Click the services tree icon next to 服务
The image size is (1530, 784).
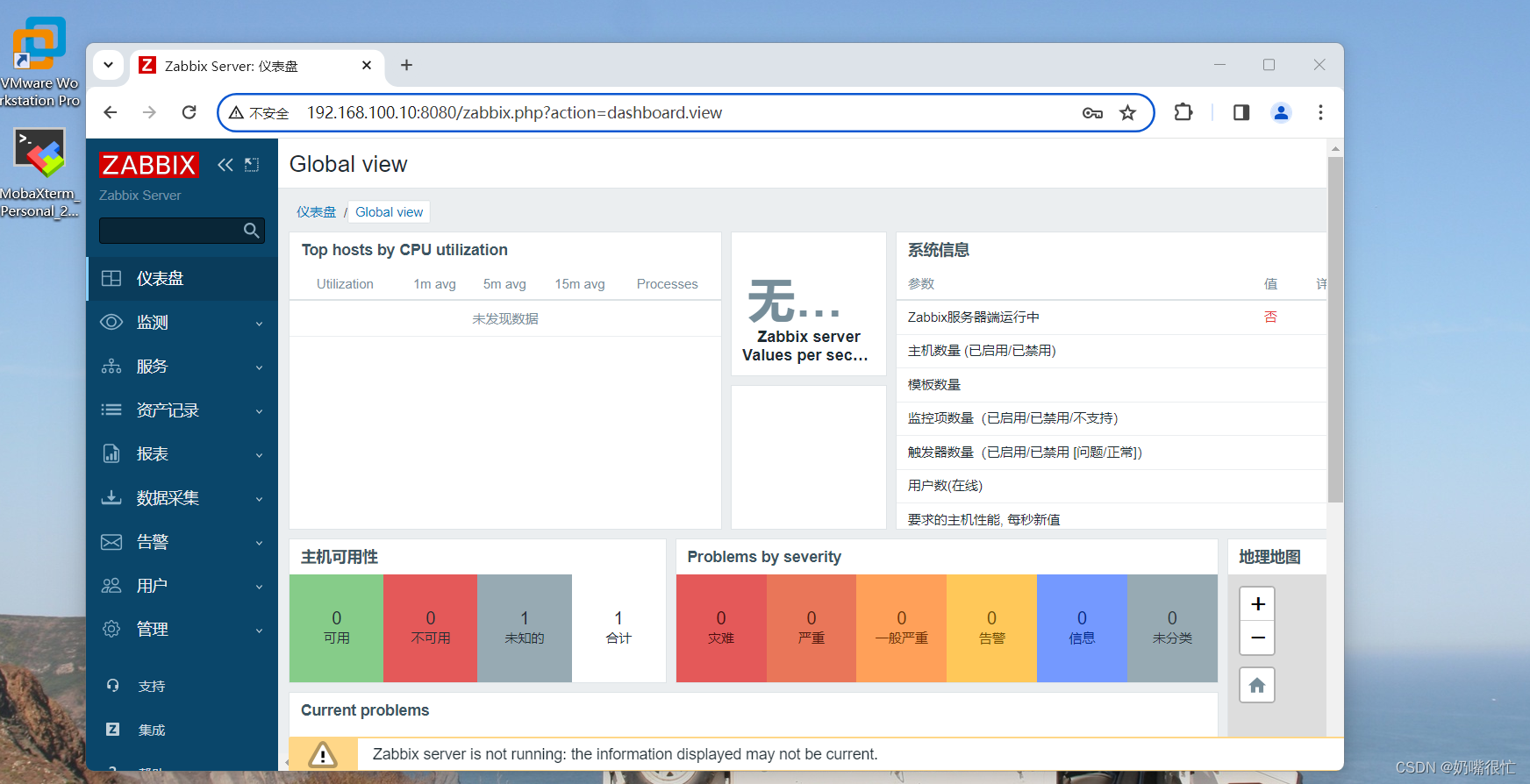[x=111, y=367]
